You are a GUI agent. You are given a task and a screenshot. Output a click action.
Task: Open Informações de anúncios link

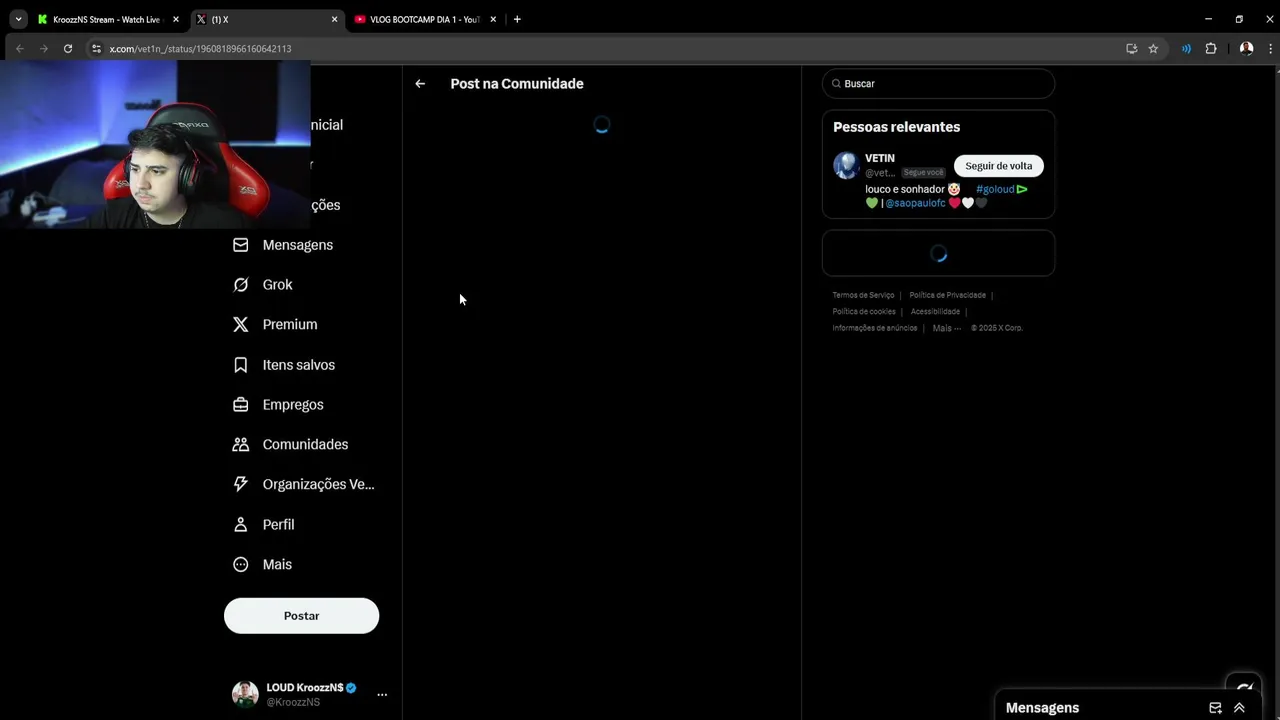click(874, 328)
